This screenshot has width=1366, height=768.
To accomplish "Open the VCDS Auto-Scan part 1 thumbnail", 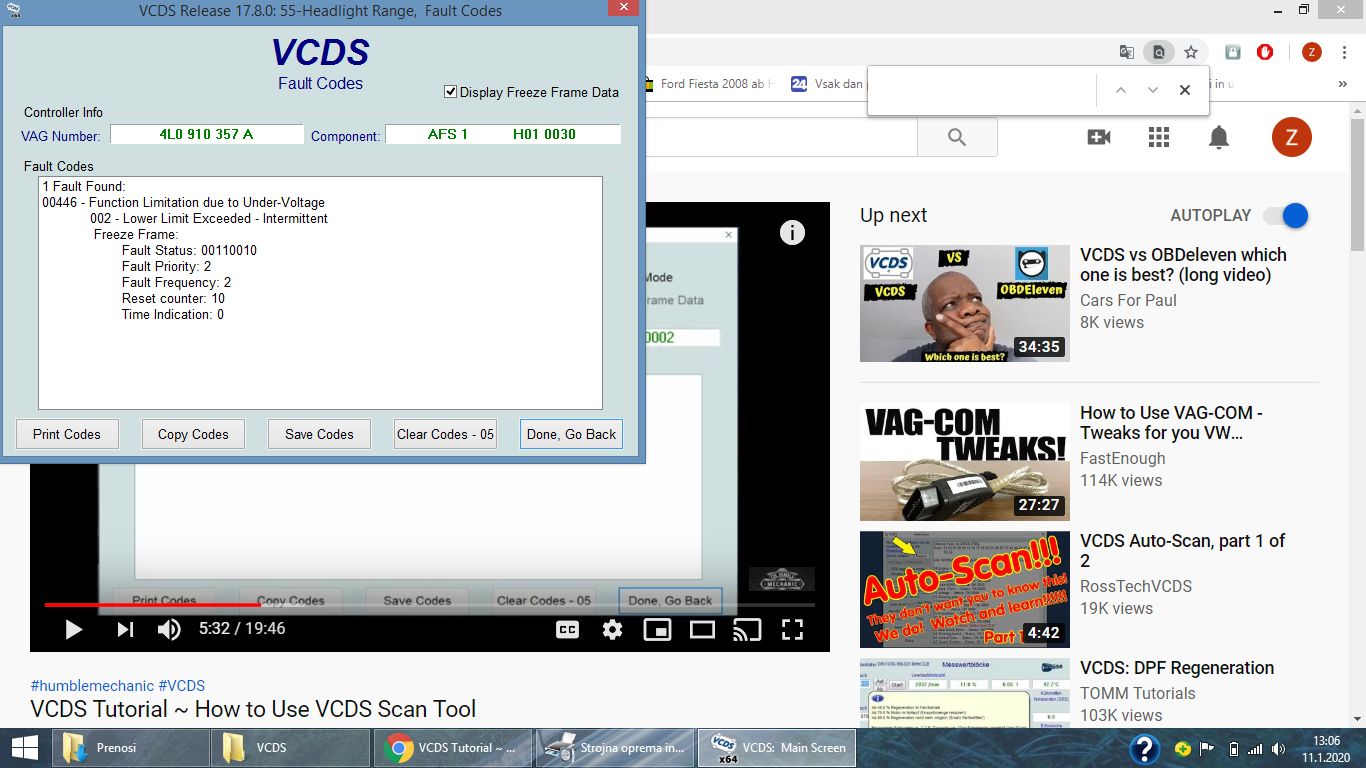I will point(965,590).
